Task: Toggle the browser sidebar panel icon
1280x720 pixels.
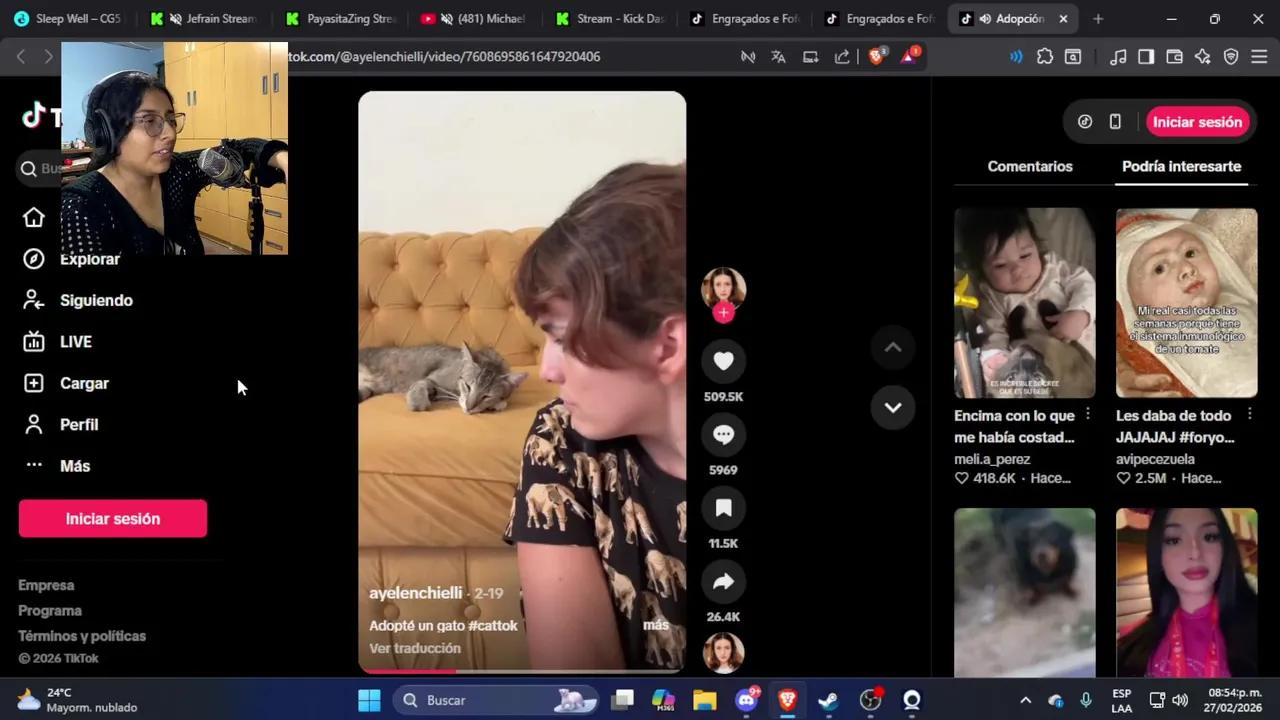Action: point(1146,57)
